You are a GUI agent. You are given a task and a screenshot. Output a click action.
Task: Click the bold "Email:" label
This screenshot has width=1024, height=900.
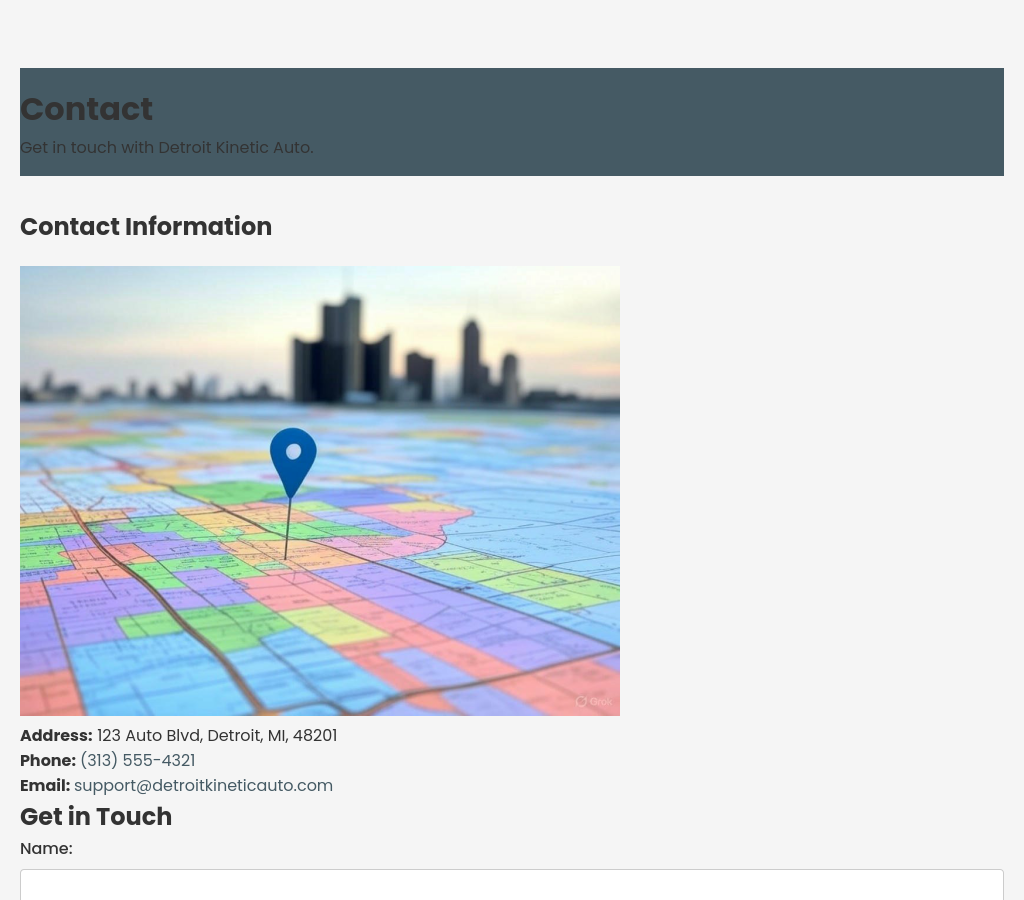tap(45, 786)
